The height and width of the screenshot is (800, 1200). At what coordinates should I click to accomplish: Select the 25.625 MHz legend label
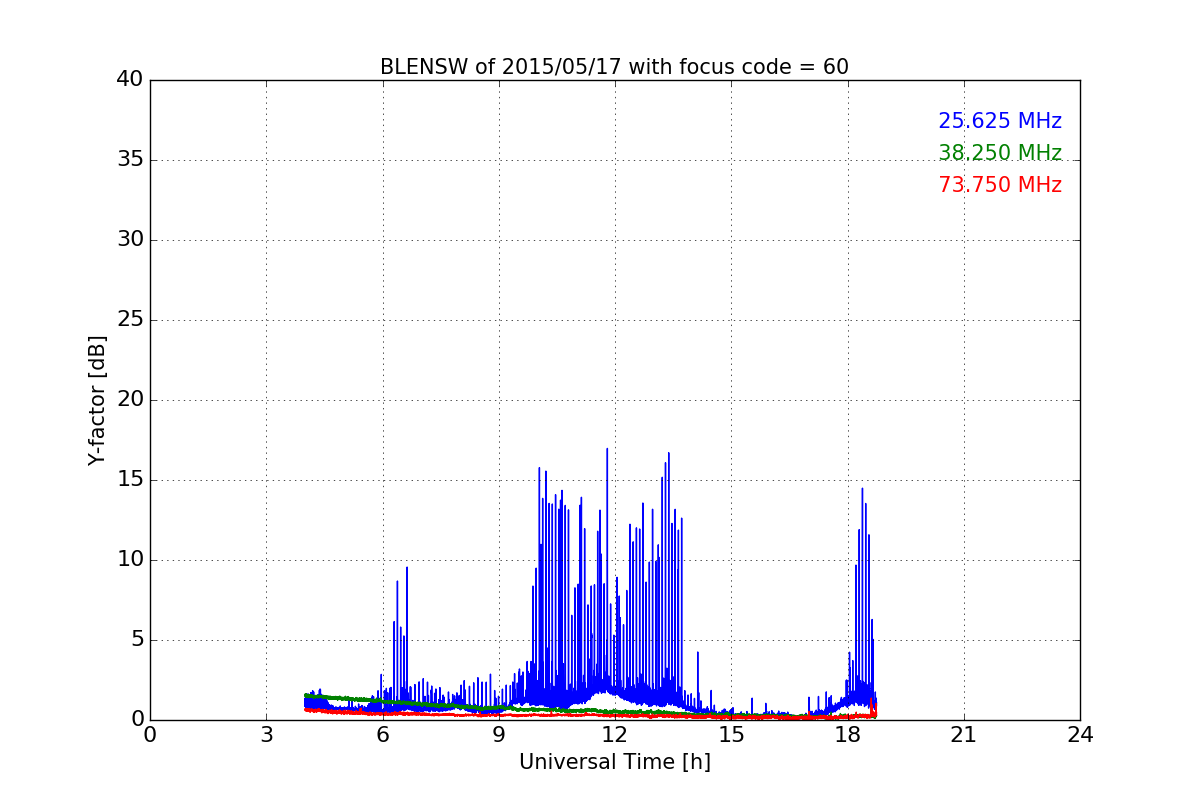[x=1000, y=121]
